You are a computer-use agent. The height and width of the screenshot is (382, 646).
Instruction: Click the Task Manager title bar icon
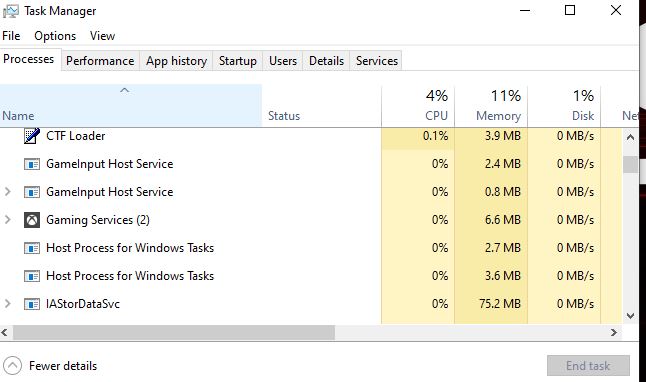(10, 11)
